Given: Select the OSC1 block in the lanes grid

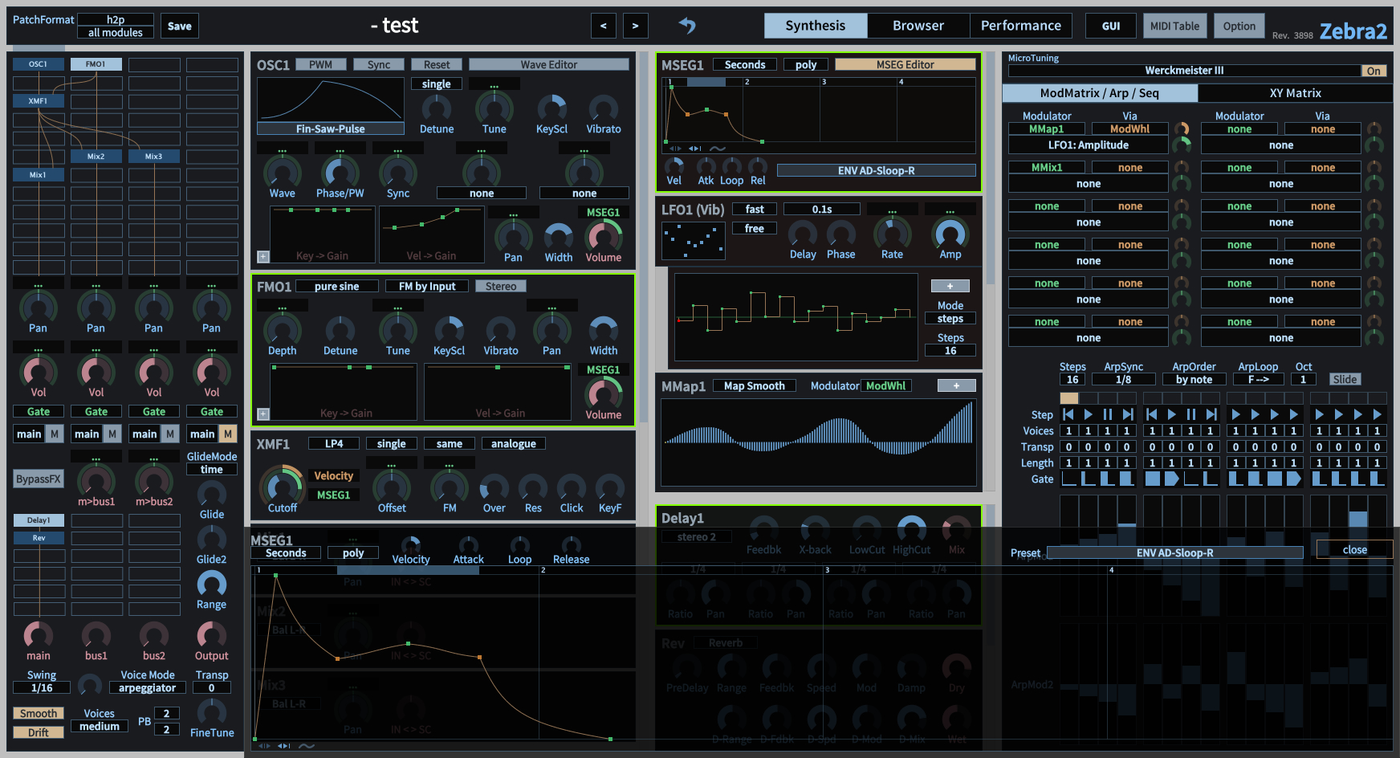Looking at the screenshot, I should [x=38, y=64].
